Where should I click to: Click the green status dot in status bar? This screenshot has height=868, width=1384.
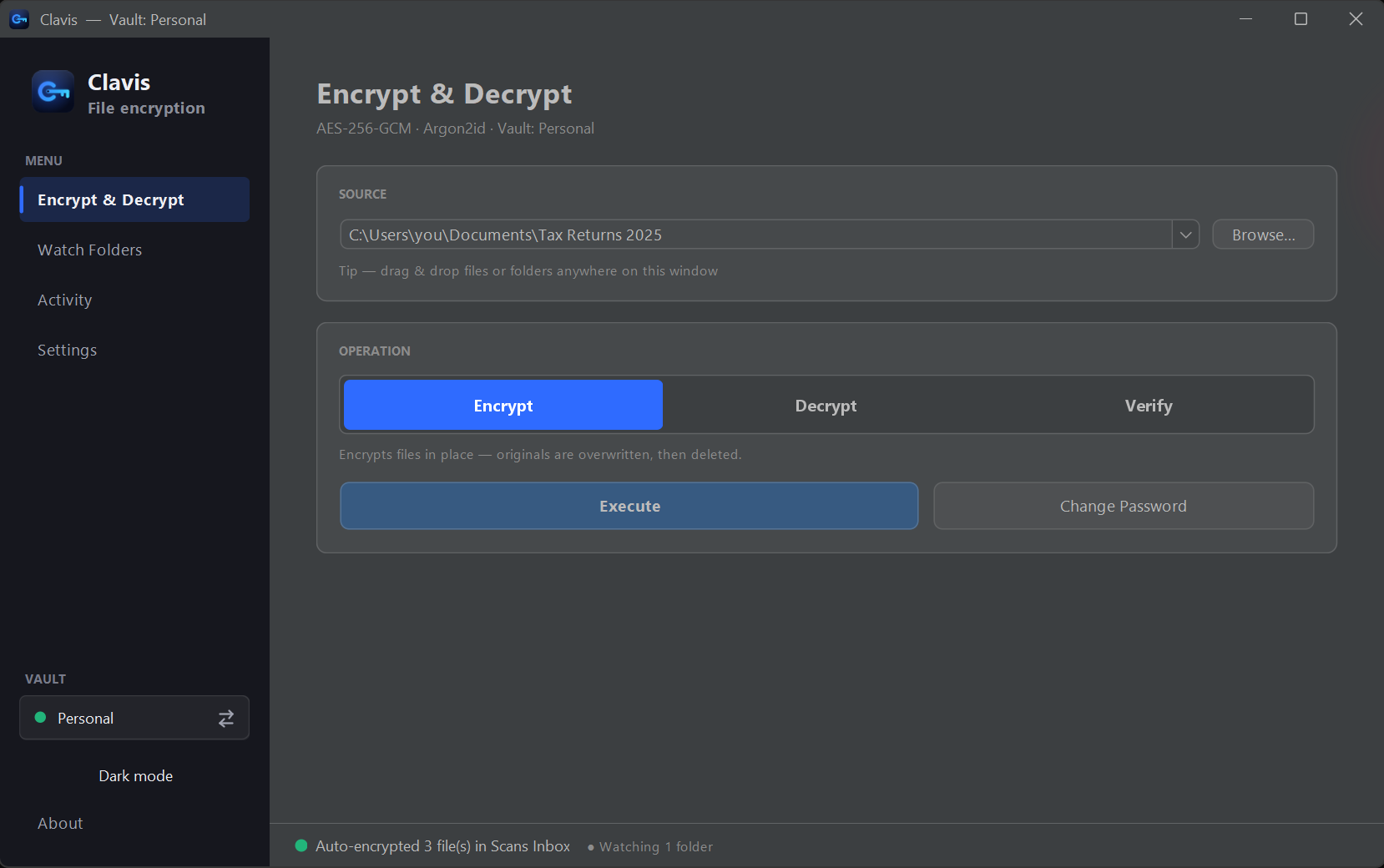[x=301, y=845]
